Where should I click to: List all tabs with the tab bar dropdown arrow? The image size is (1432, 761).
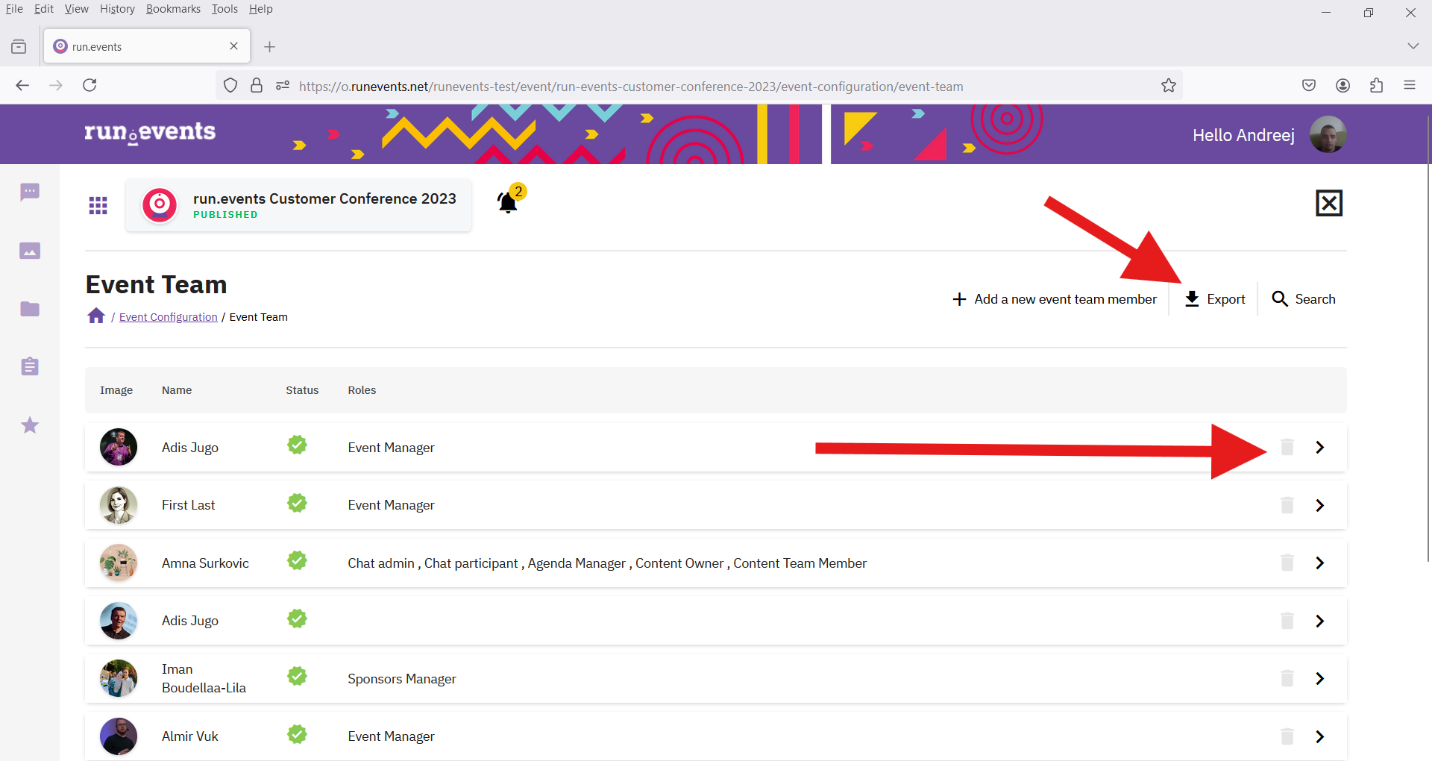pos(1413,46)
